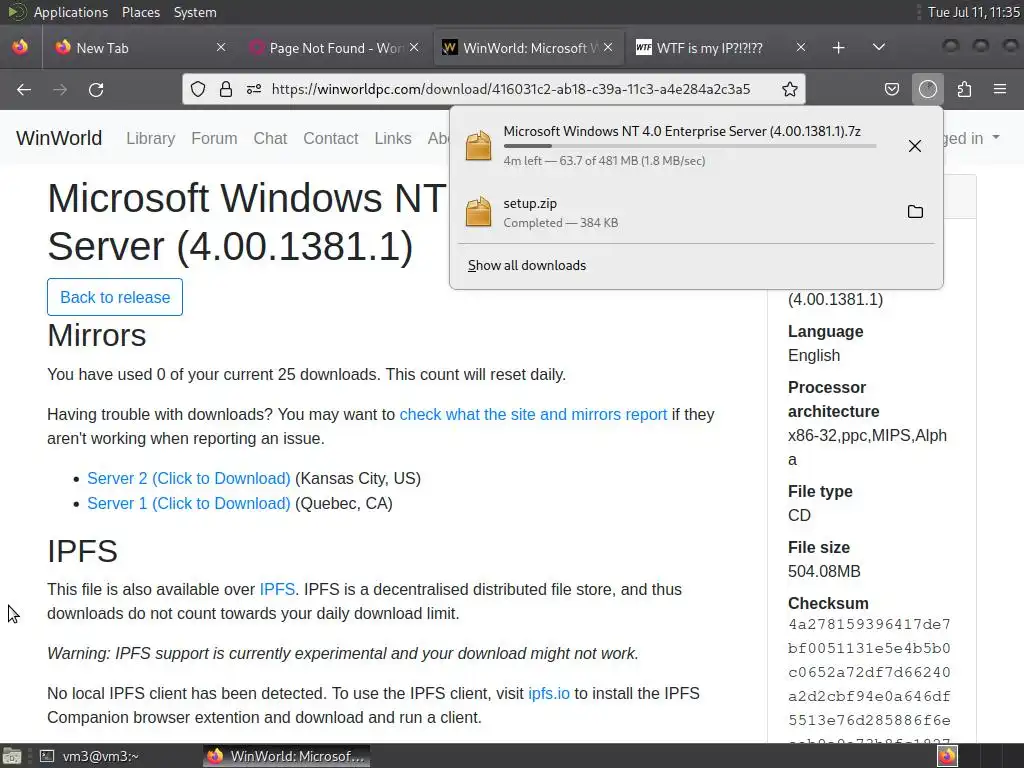Click the MATE logo icon beside Applications
The width and height of the screenshot is (1024, 768).
[17, 12]
